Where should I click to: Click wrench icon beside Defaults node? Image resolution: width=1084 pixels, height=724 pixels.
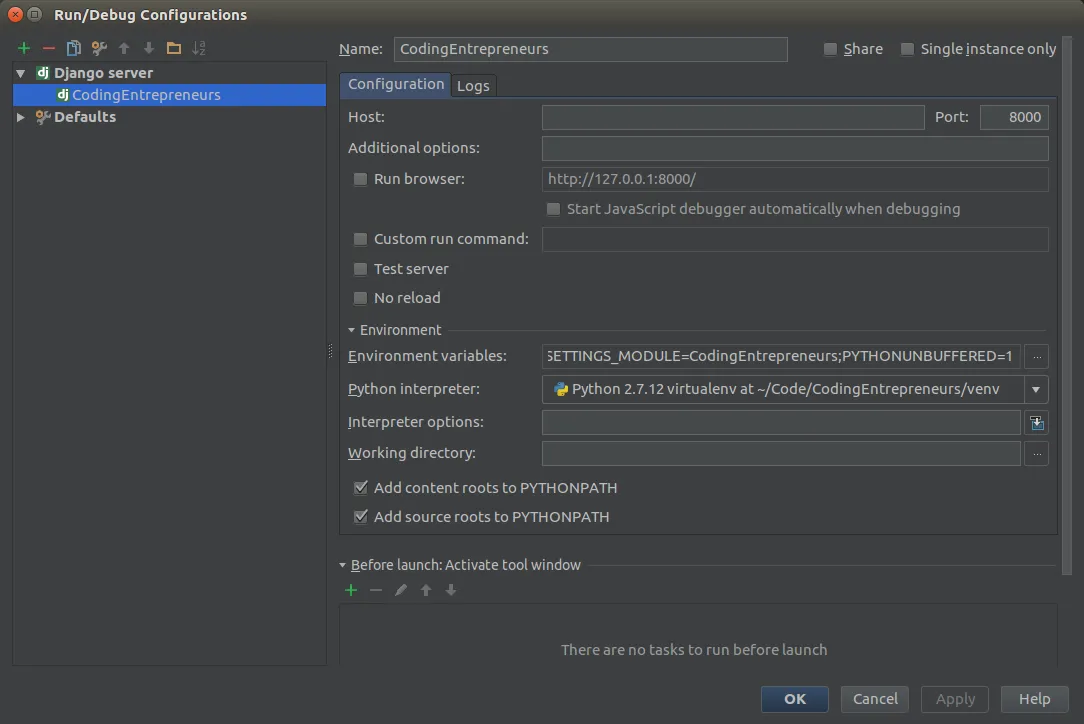pyautogui.click(x=43, y=117)
